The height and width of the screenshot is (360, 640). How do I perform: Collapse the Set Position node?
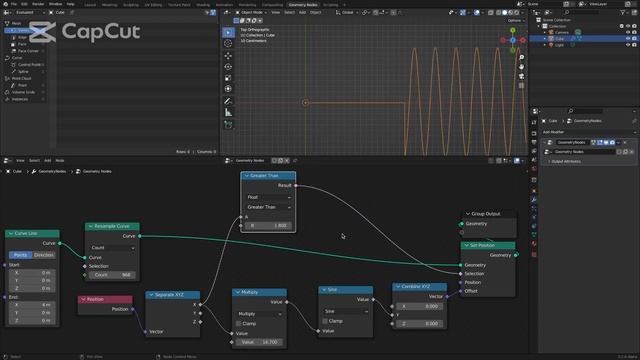(x=467, y=245)
